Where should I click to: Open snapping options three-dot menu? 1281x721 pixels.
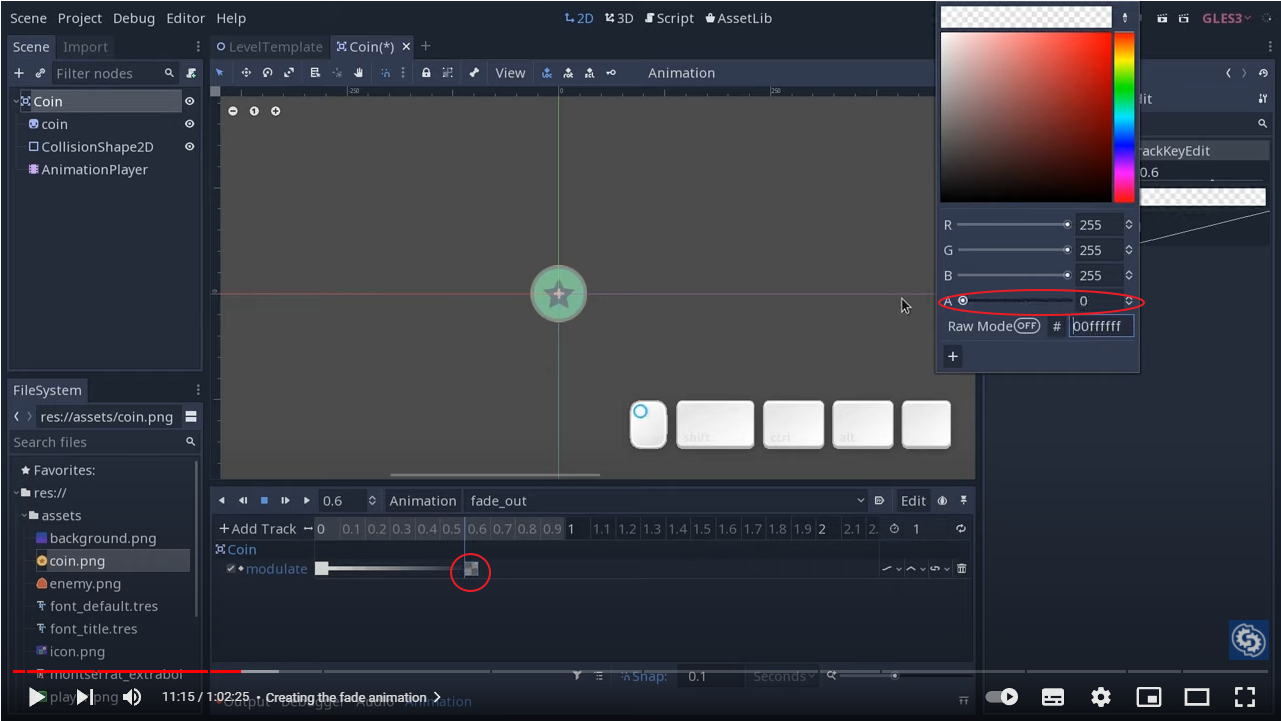point(404,73)
